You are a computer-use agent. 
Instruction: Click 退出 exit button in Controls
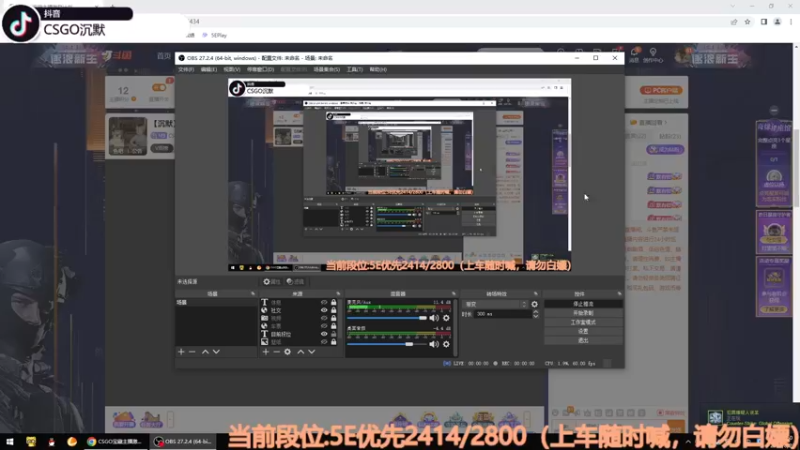point(583,340)
